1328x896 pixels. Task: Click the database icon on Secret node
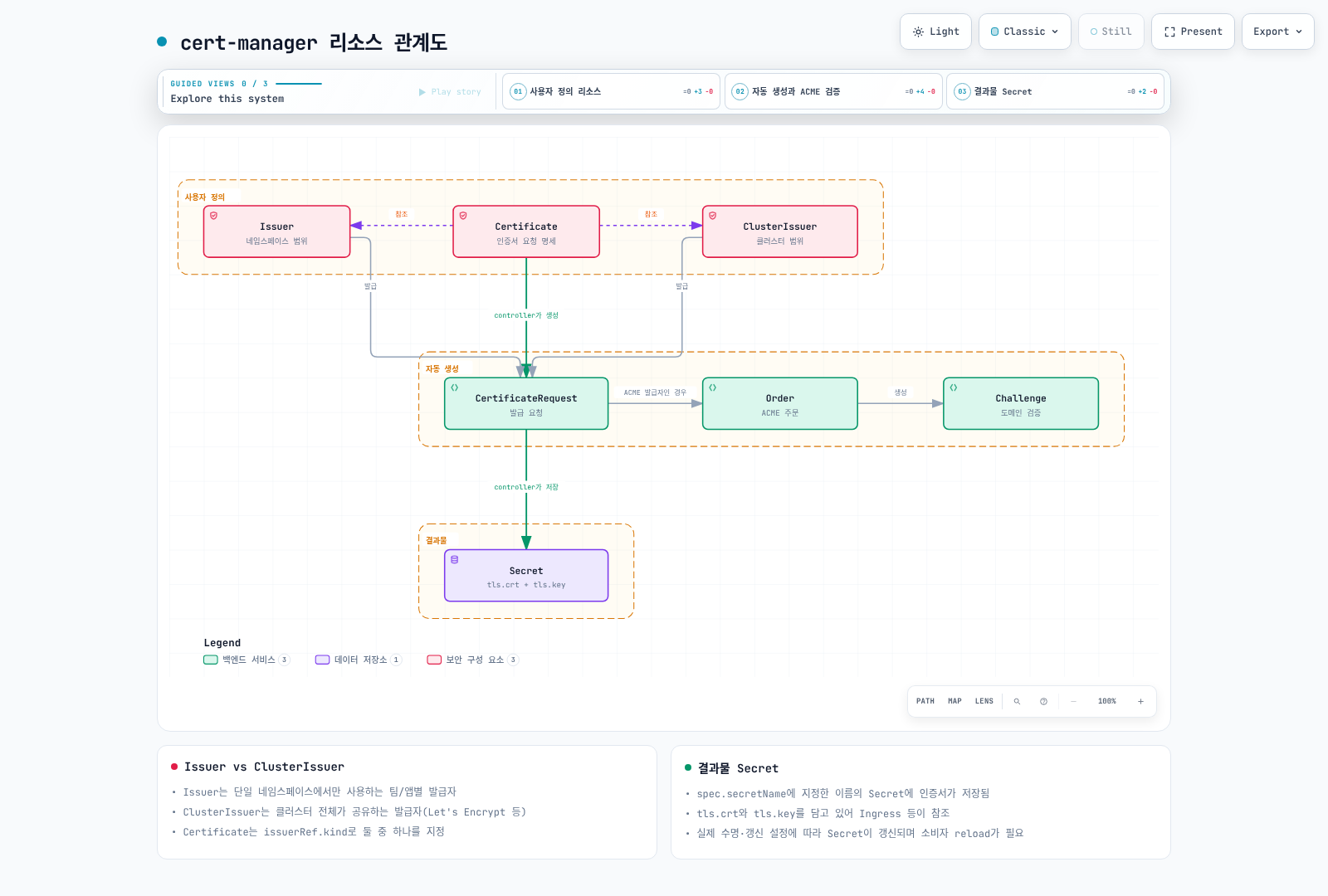(x=455, y=560)
